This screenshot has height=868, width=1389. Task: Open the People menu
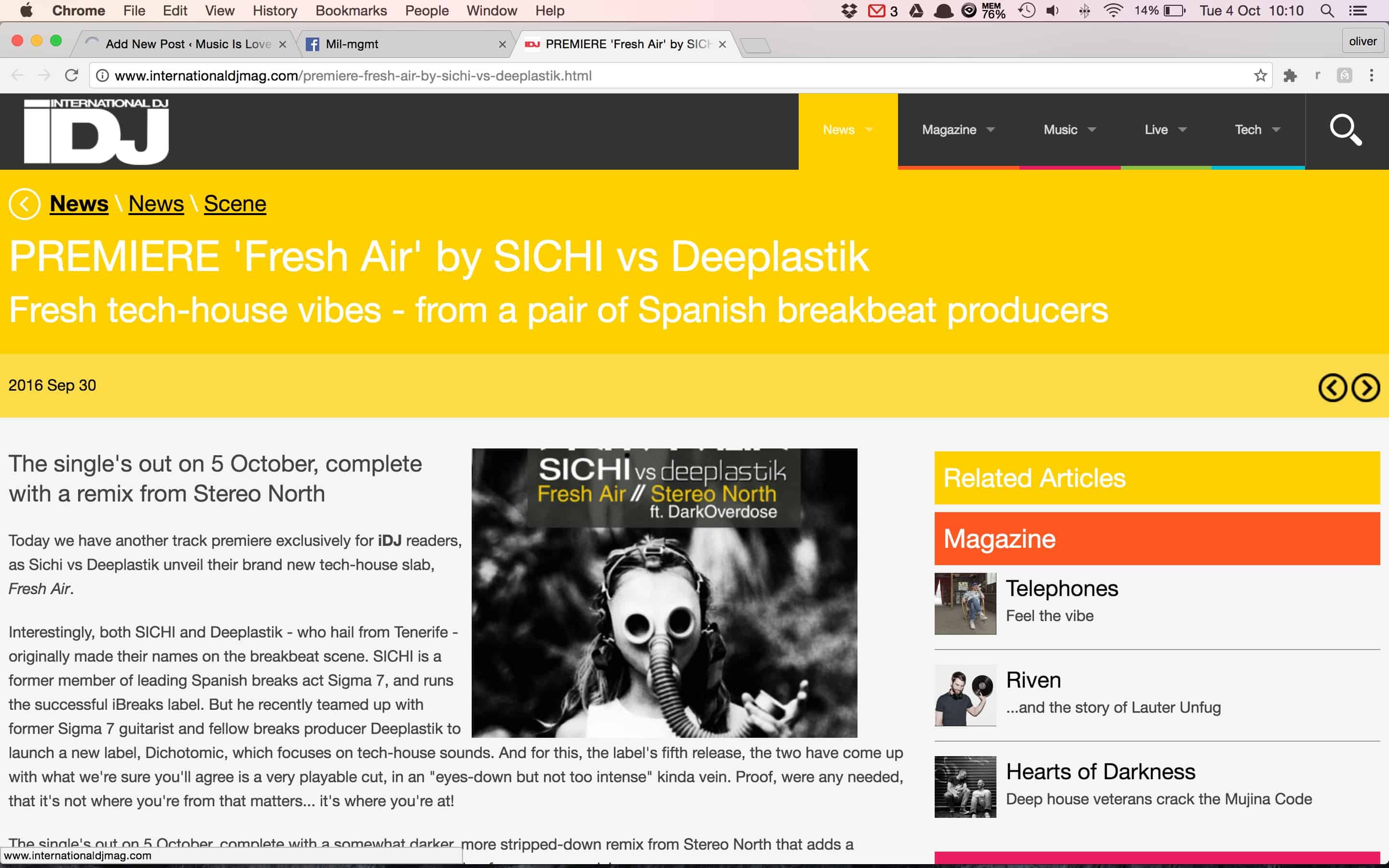click(426, 11)
